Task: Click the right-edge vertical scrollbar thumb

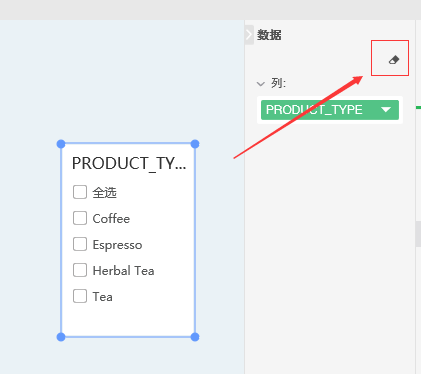Action: pos(418,234)
